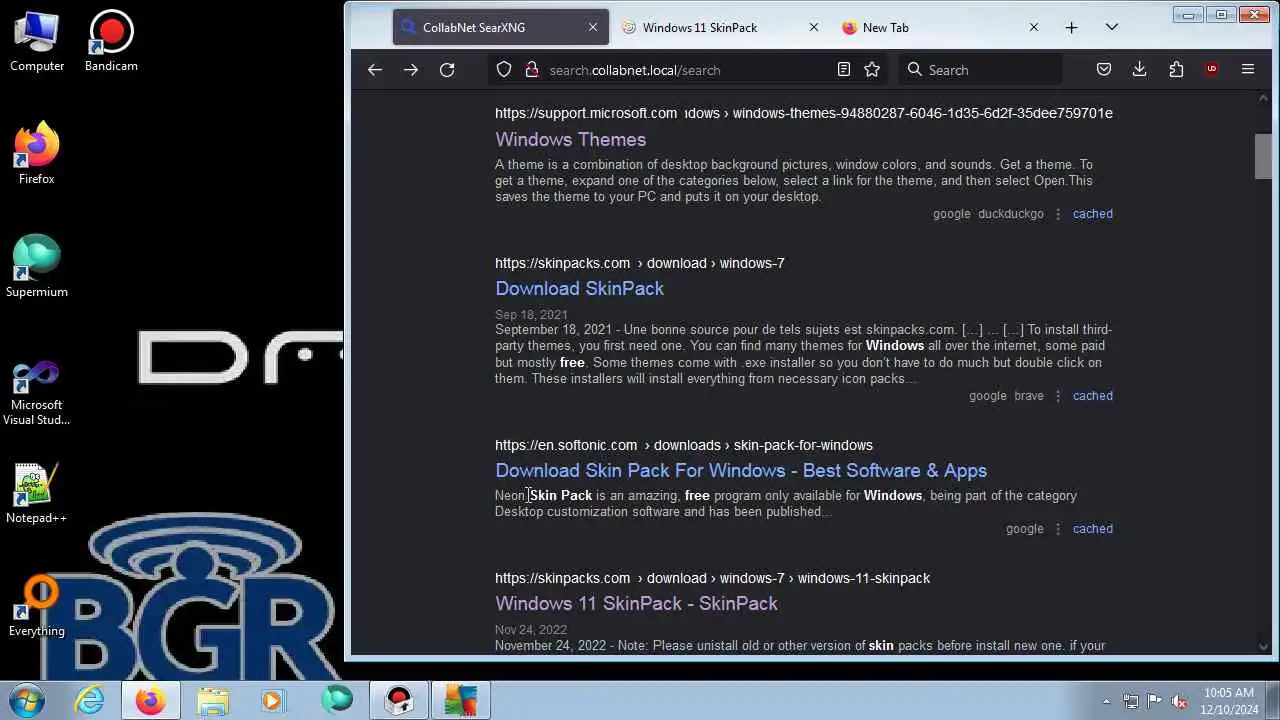The image size is (1280, 720).
Task: Click the en.softonic.com result URL
Action: [x=684, y=445]
